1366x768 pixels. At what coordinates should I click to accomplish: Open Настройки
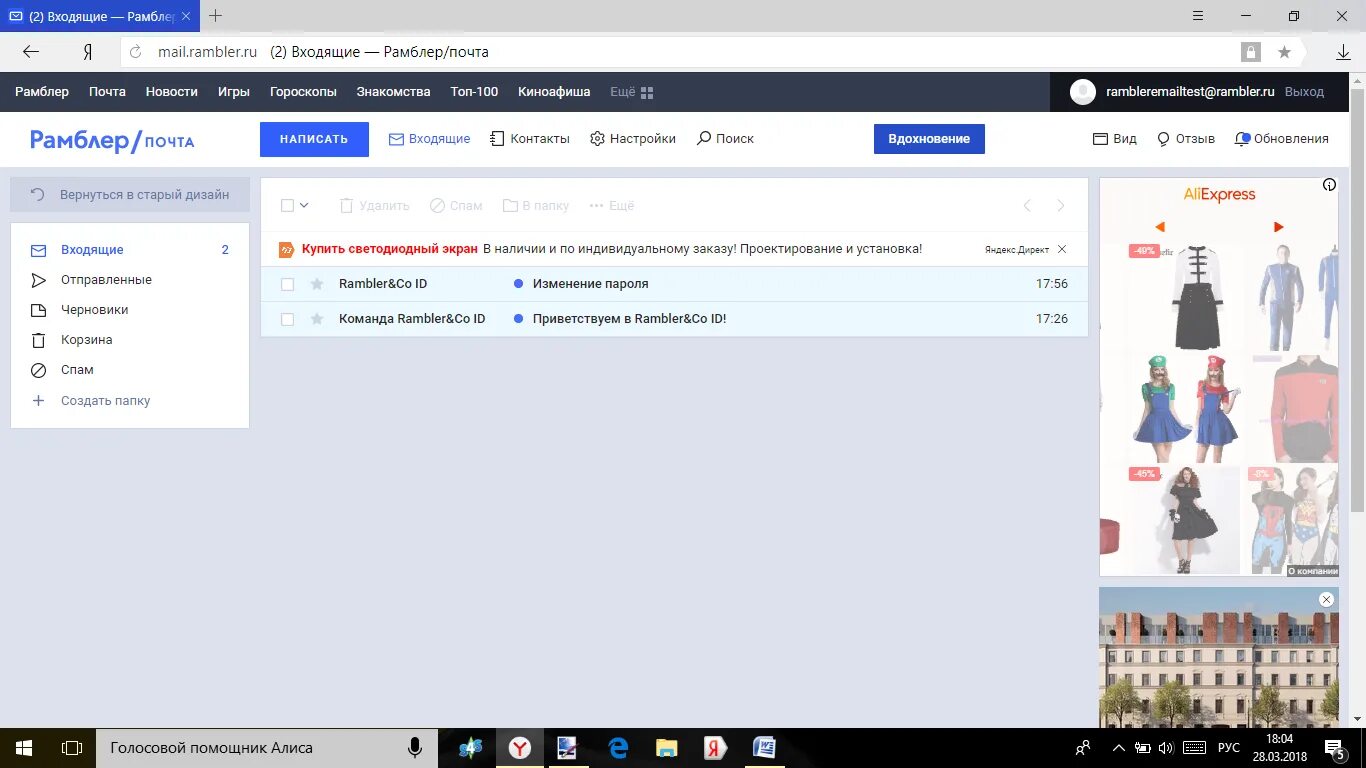click(633, 139)
